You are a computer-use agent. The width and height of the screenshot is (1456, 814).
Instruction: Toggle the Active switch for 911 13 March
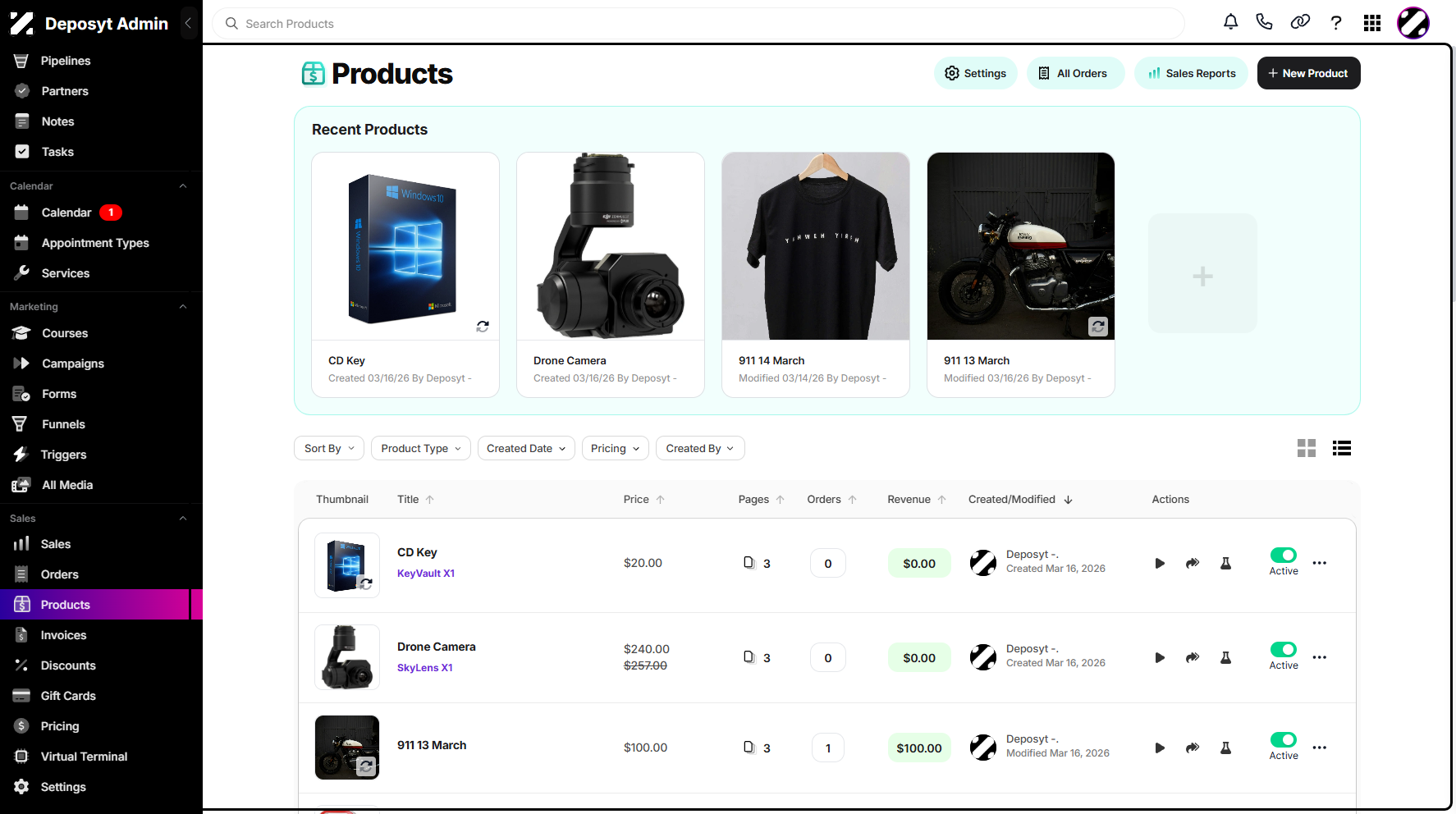[1284, 740]
